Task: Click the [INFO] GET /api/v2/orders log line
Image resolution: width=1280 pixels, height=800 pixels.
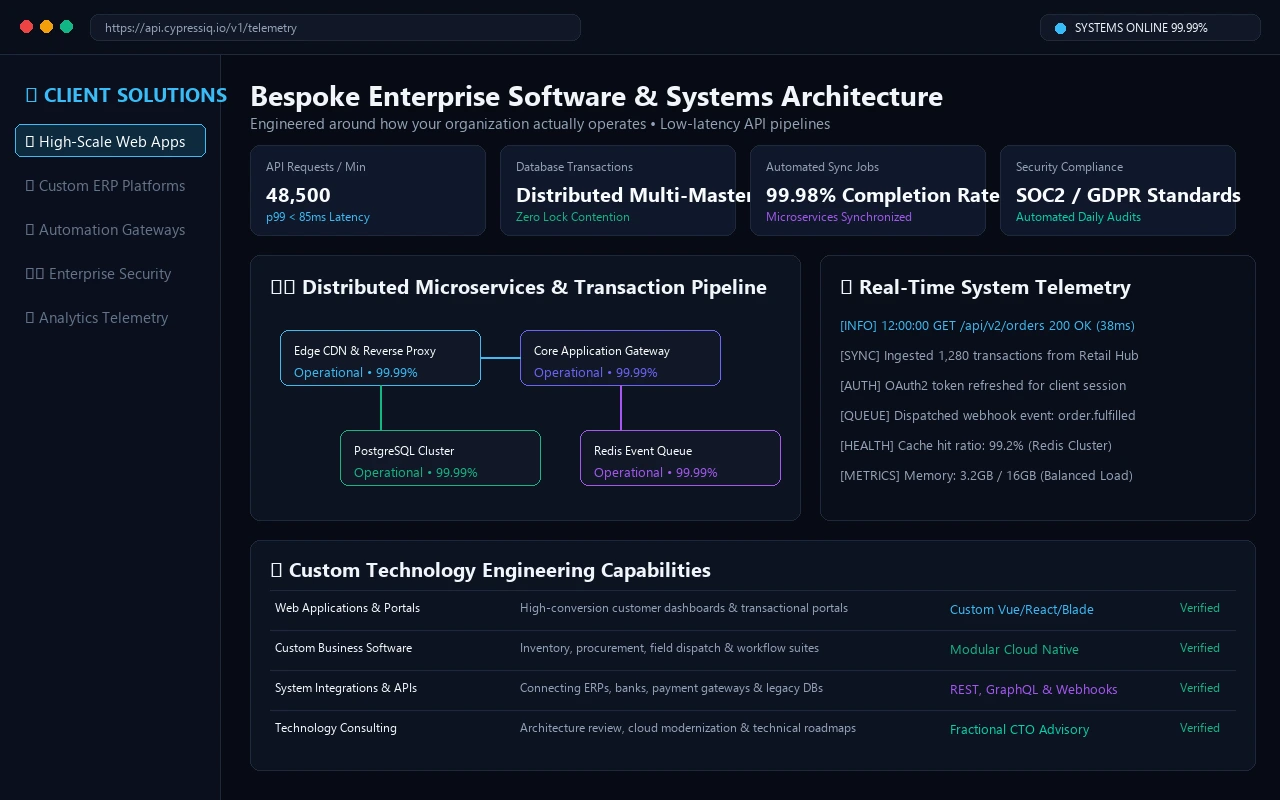Action: point(987,325)
